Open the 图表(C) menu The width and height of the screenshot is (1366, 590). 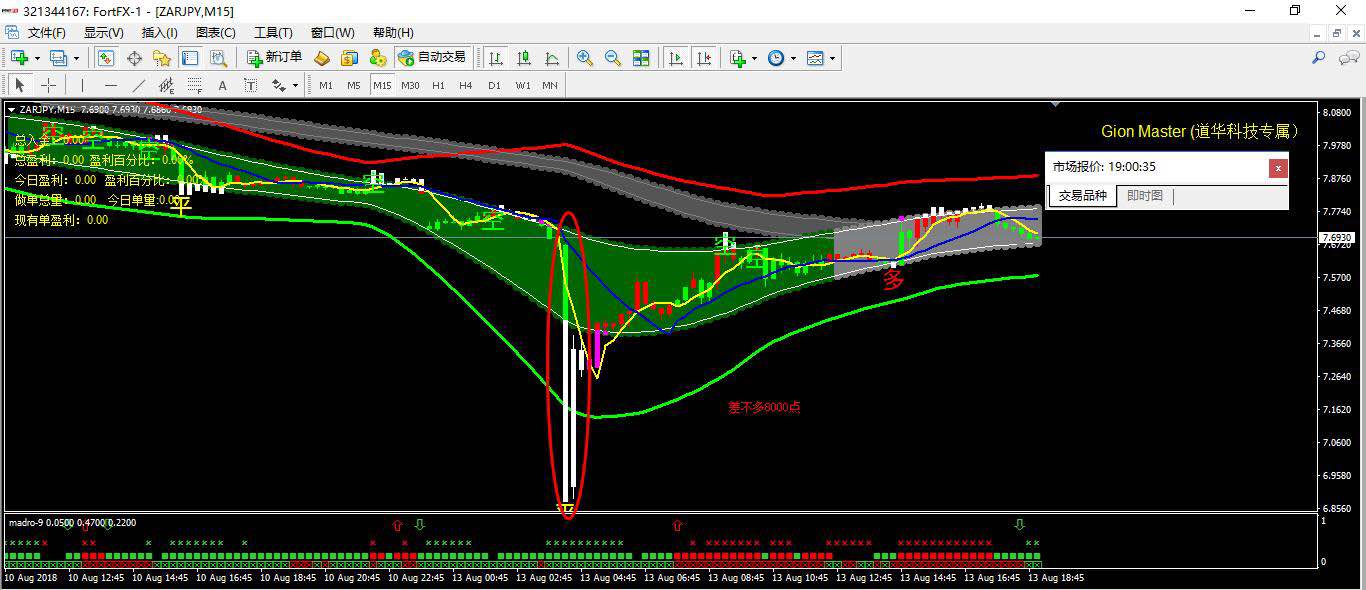tap(216, 33)
